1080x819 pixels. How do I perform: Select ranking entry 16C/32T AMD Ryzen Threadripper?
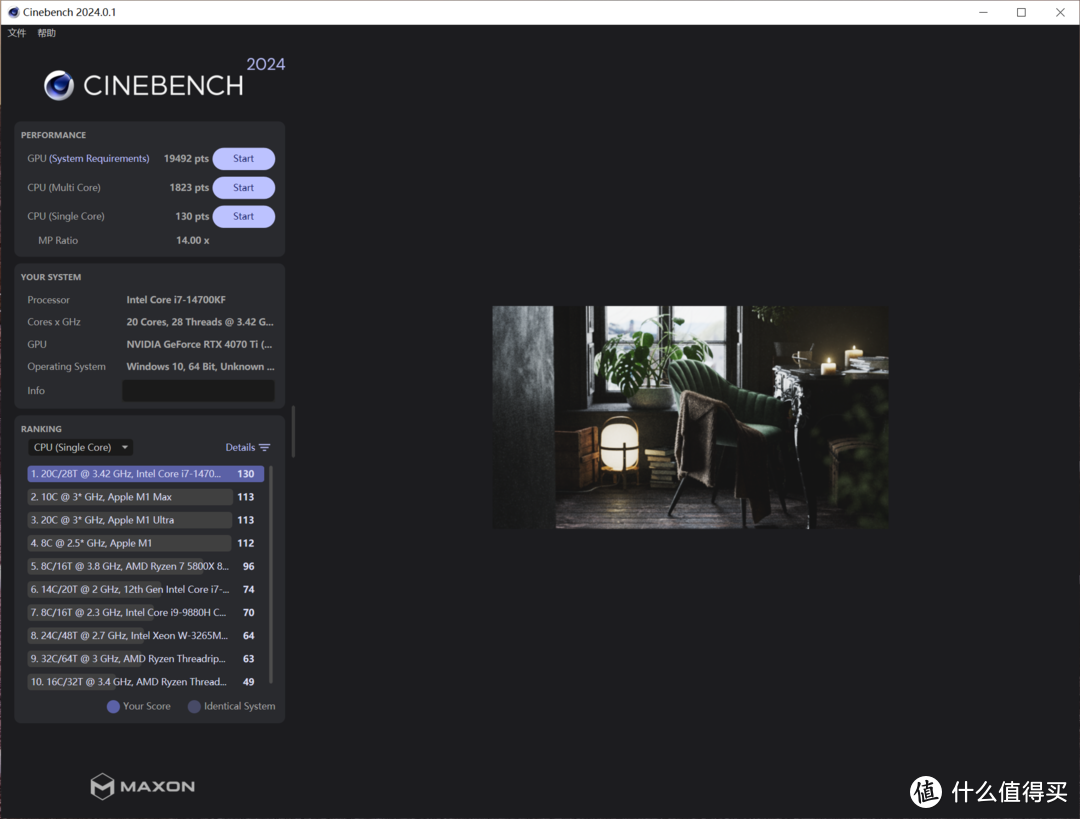tap(145, 682)
